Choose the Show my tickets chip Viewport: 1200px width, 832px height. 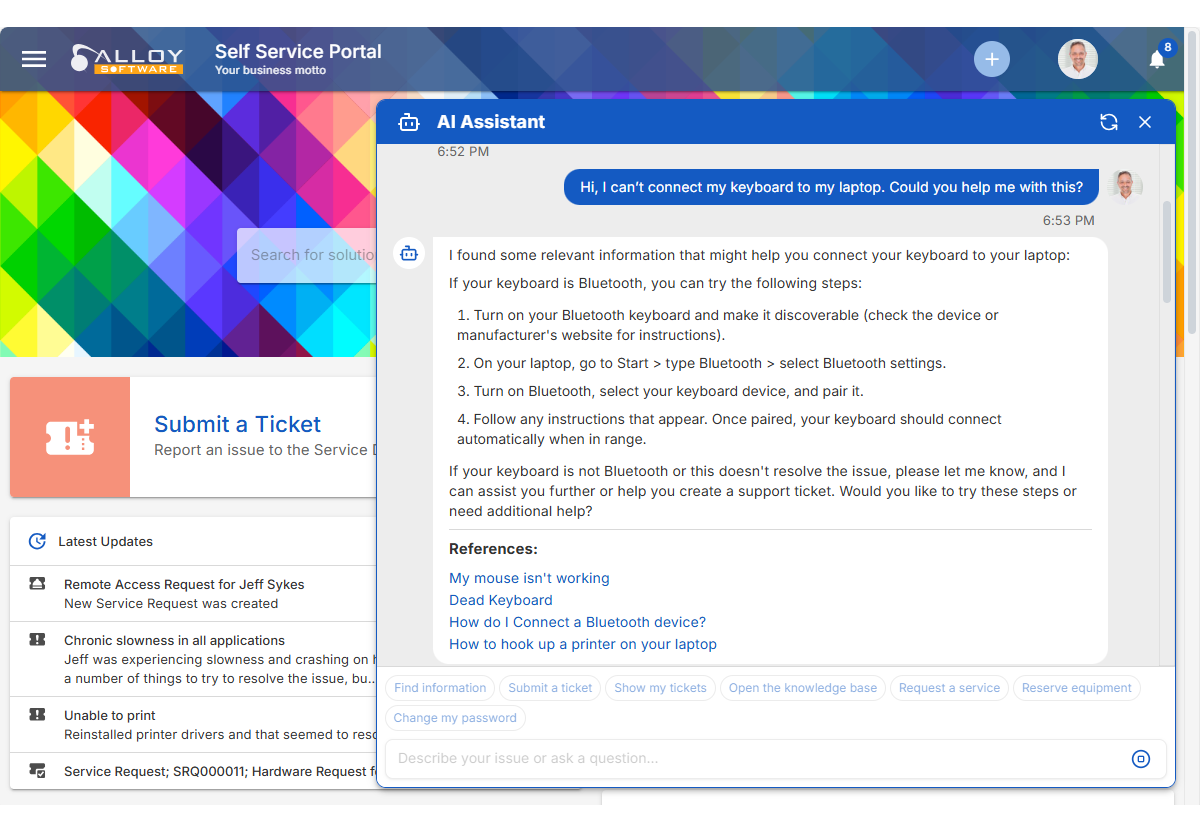click(660, 688)
